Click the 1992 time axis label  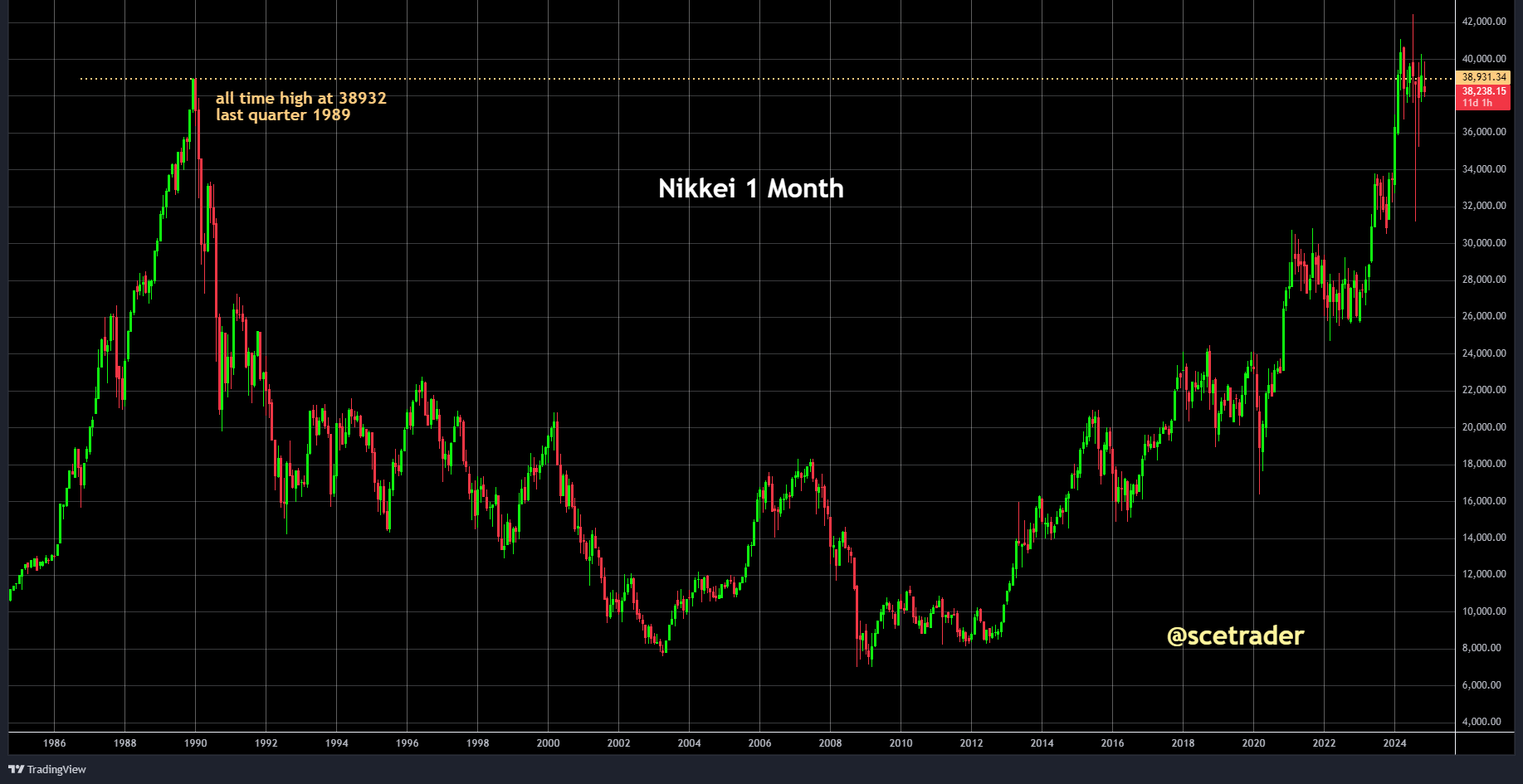tap(266, 743)
